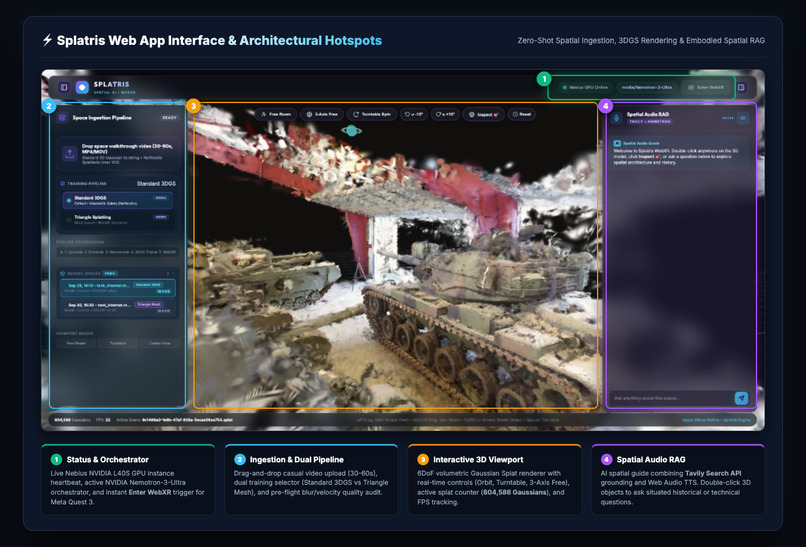Click the Training Pipeline header icon
This screenshot has width=806, height=547.
63,184
